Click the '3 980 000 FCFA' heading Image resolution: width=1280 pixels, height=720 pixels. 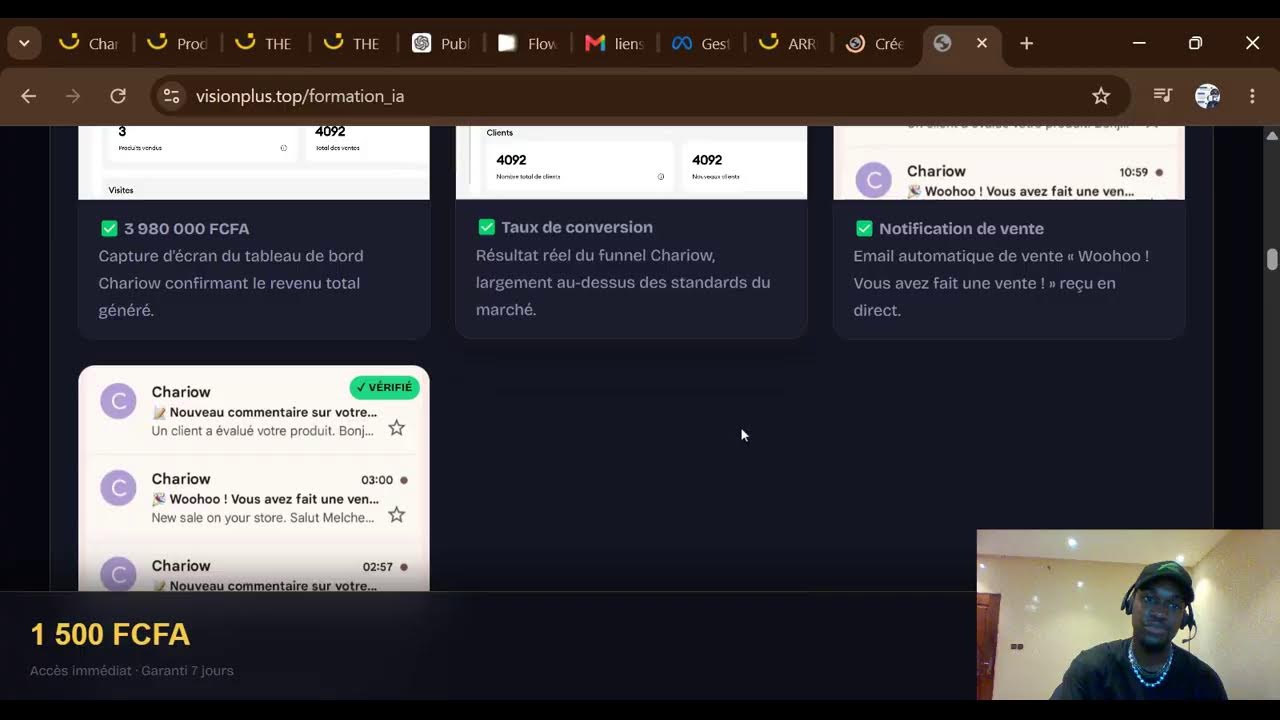point(187,229)
